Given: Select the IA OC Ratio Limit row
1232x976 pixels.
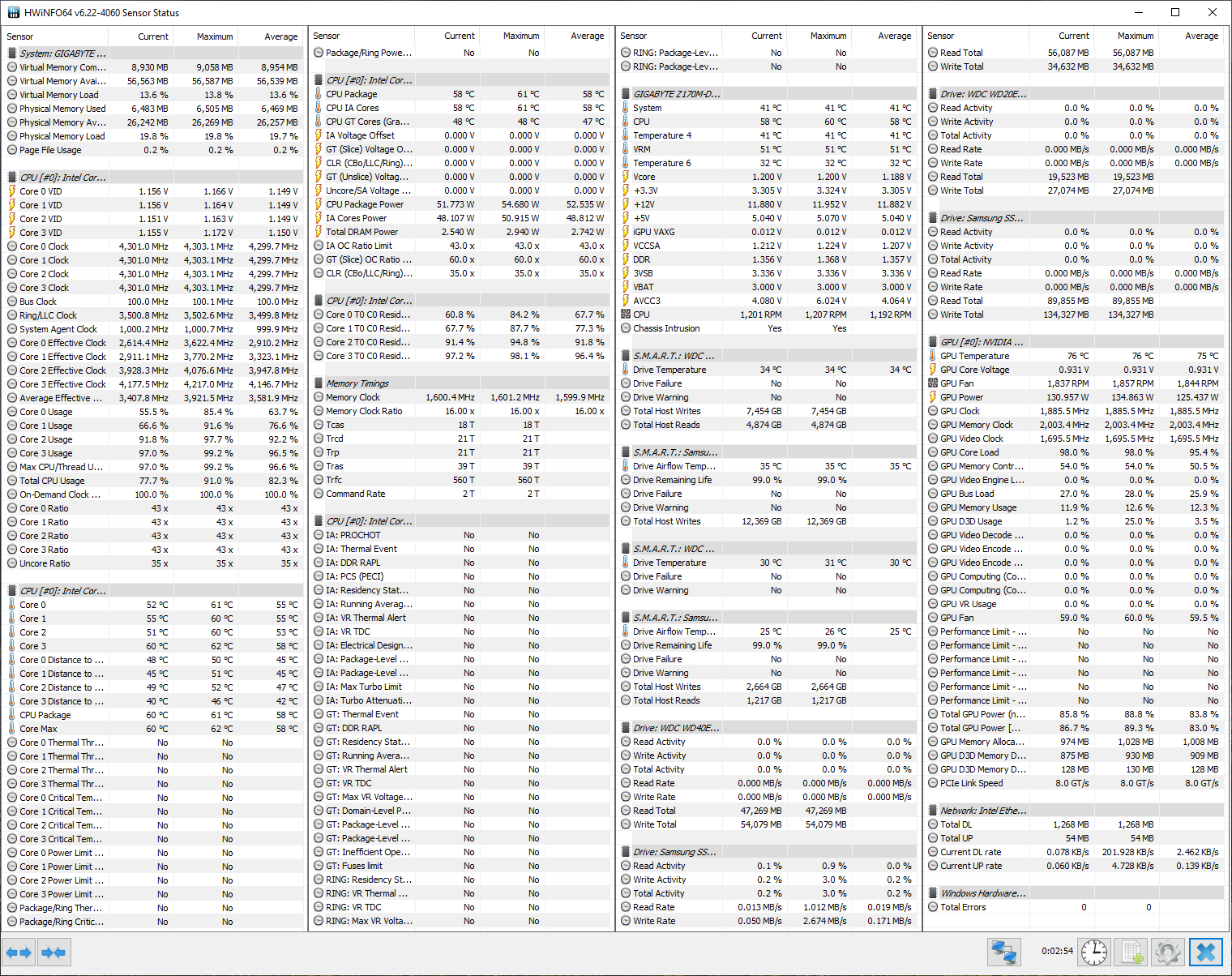Looking at the screenshot, I should click(x=460, y=246).
